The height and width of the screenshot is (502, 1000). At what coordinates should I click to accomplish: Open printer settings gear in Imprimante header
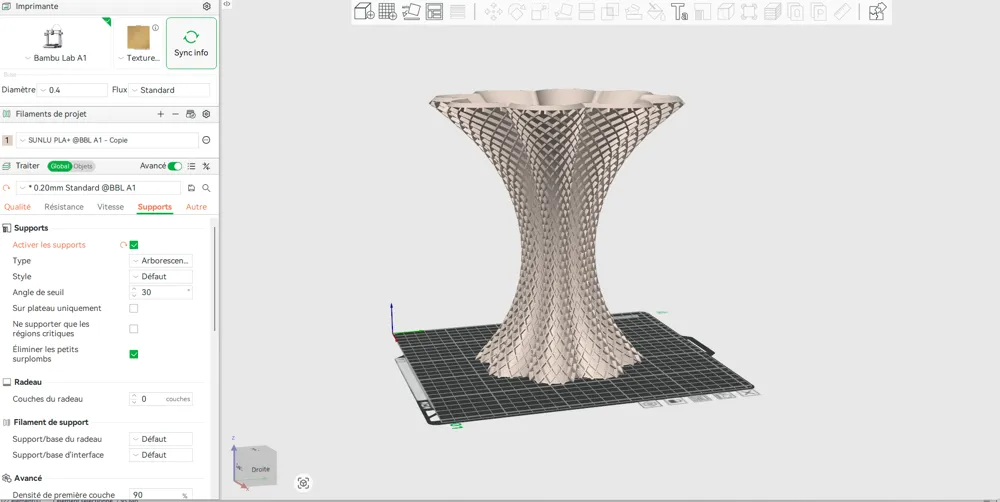click(x=207, y=6)
